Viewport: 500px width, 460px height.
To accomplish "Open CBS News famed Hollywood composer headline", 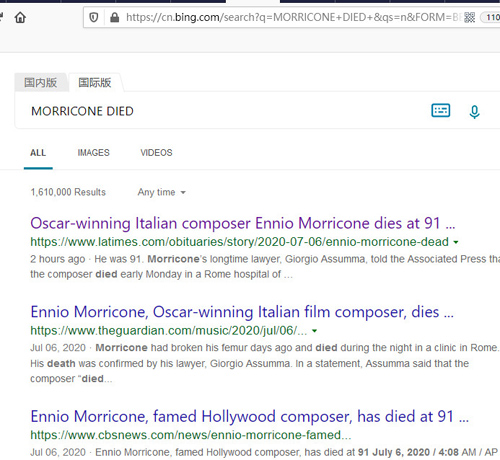I will pyautogui.click(x=250, y=417).
